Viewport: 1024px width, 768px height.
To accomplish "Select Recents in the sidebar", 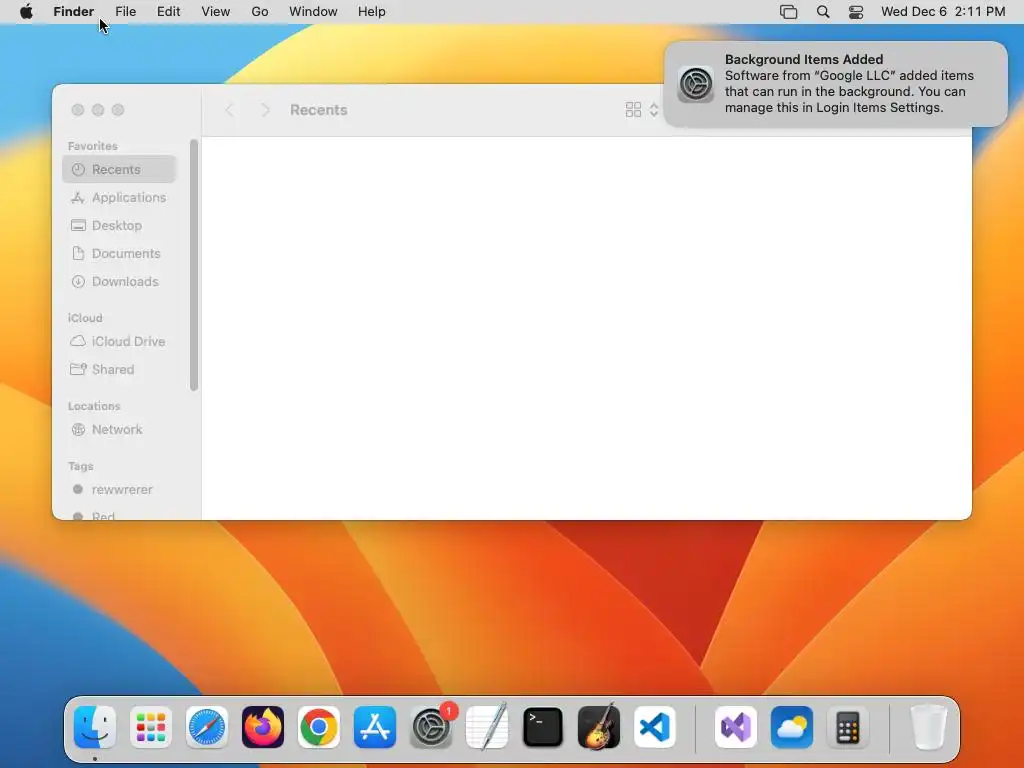I will (x=120, y=169).
